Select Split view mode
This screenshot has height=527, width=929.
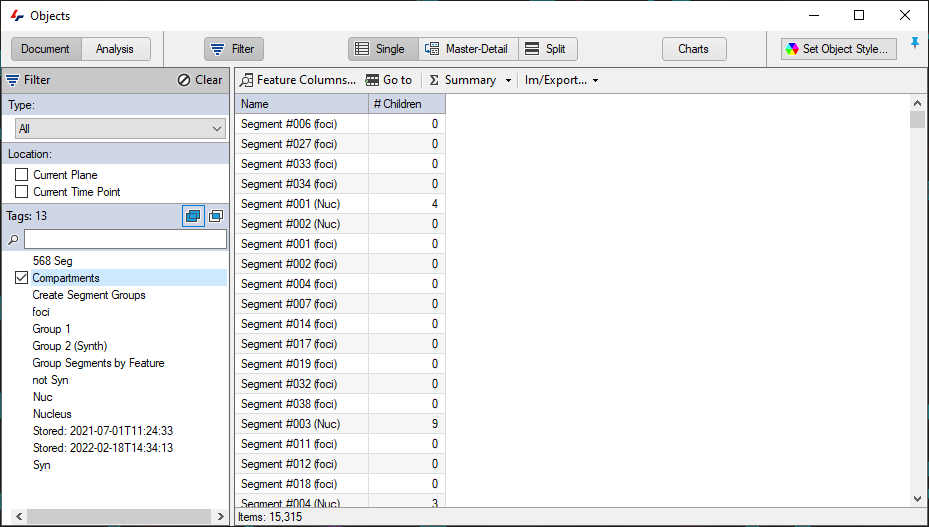point(547,49)
